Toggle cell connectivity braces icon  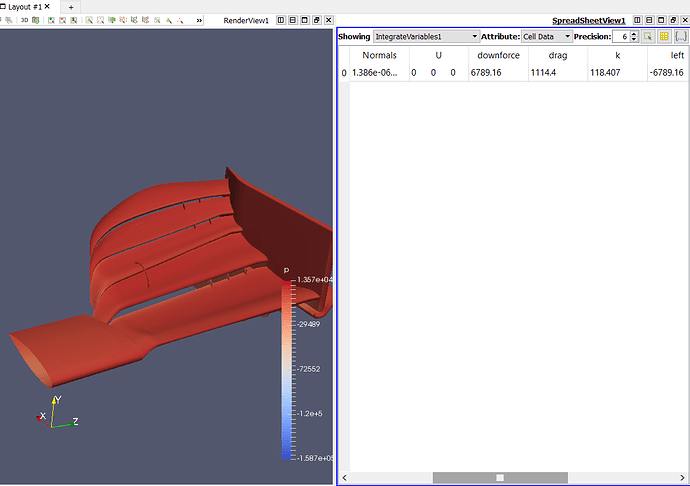click(x=679, y=36)
